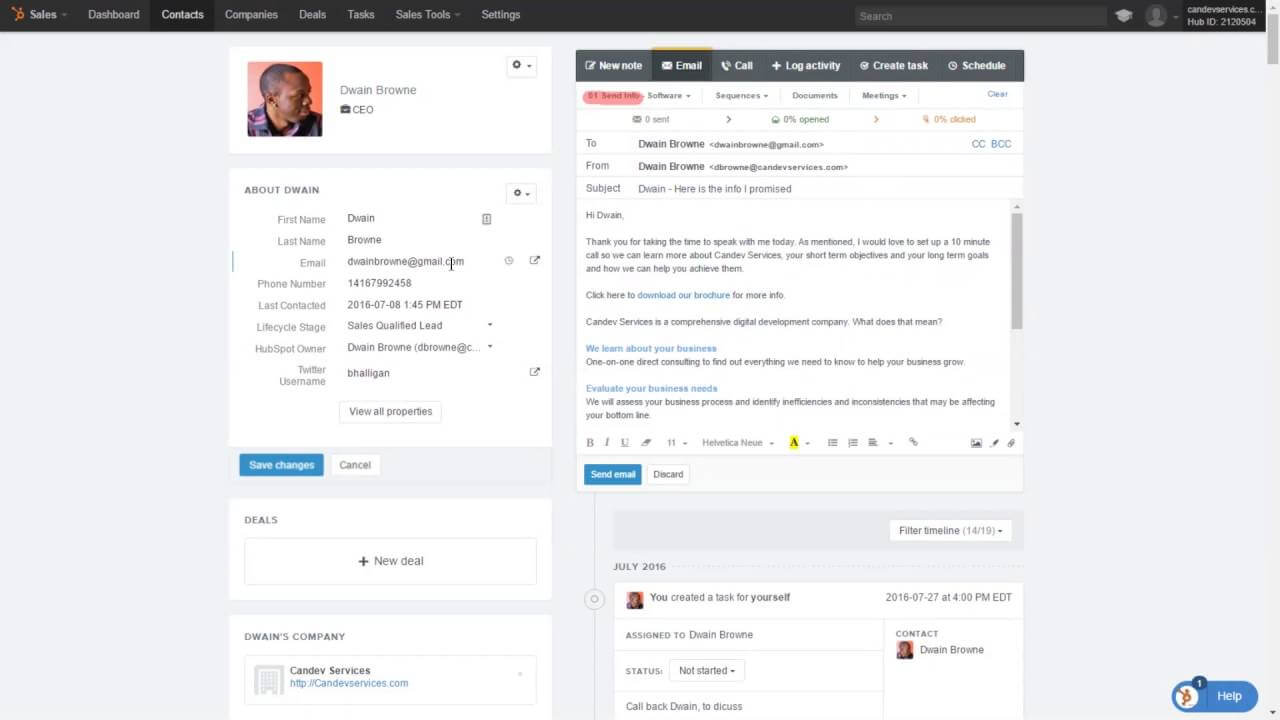The image size is (1280, 720).
Task: Open the Sequences dropdown
Action: [741, 96]
